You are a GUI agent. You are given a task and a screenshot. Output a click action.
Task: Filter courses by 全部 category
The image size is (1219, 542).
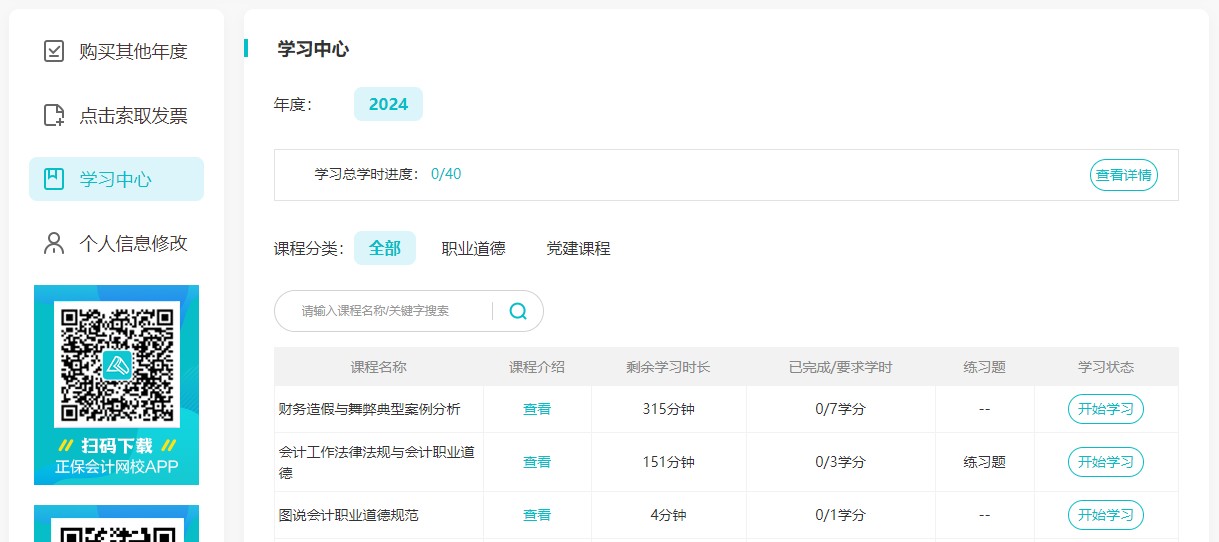[x=385, y=248]
